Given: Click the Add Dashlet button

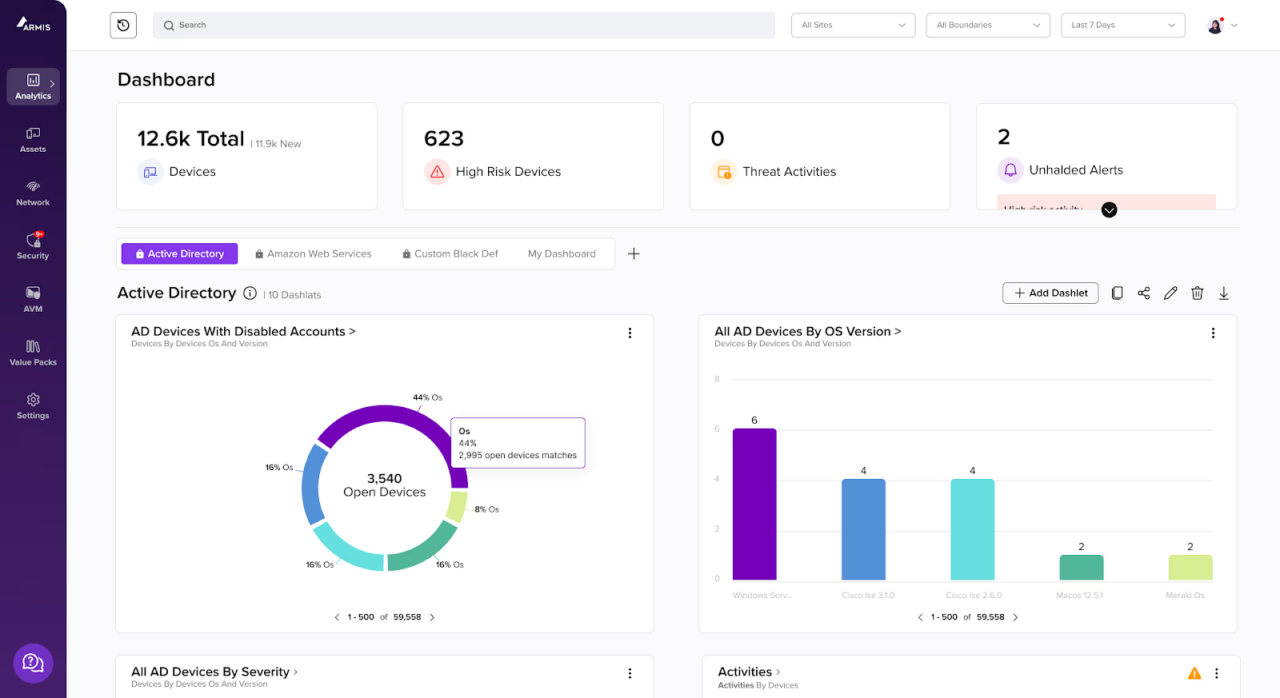Looking at the screenshot, I should coord(1050,293).
